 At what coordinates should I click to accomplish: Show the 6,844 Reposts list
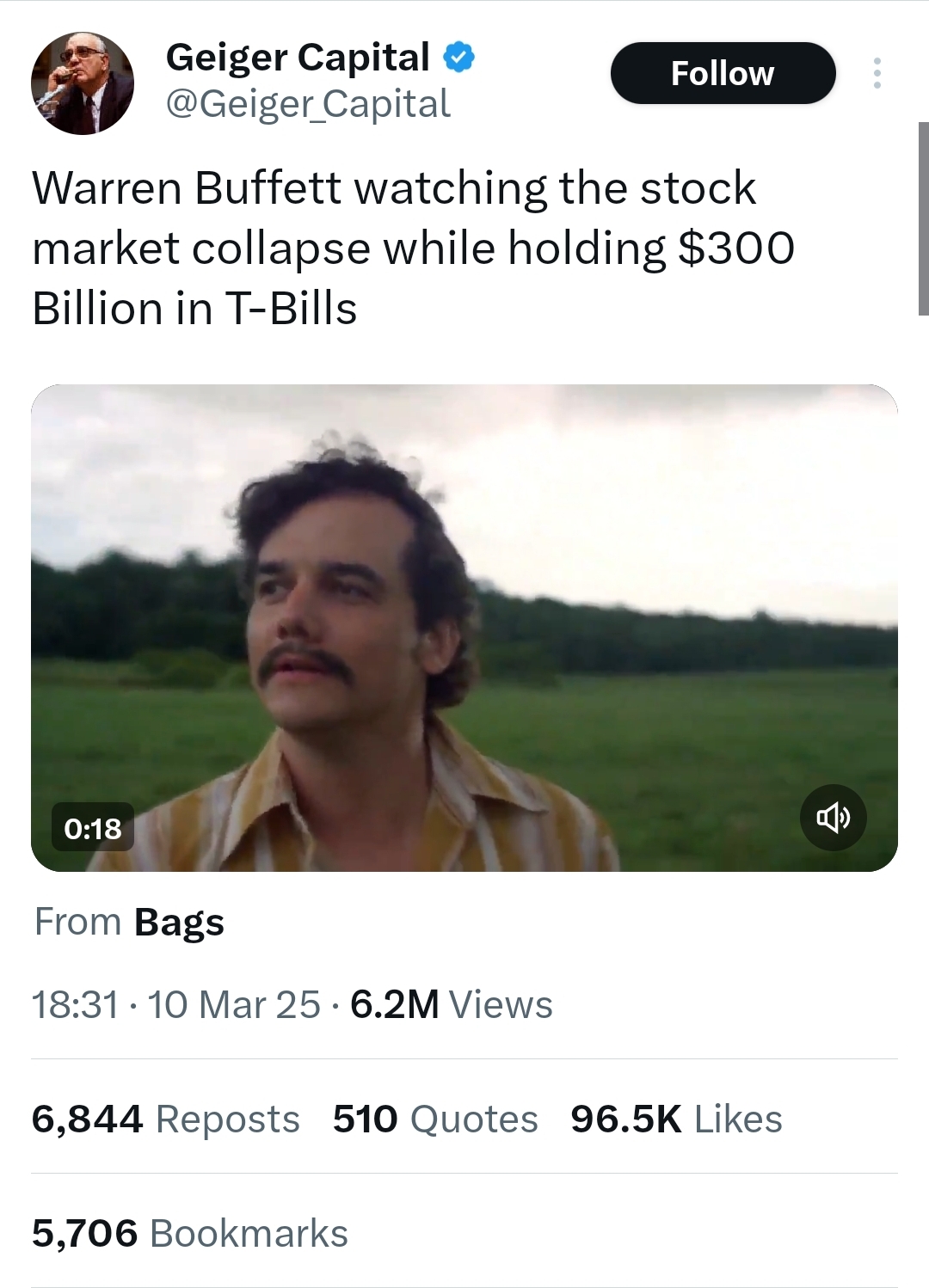pos(166,1119)
